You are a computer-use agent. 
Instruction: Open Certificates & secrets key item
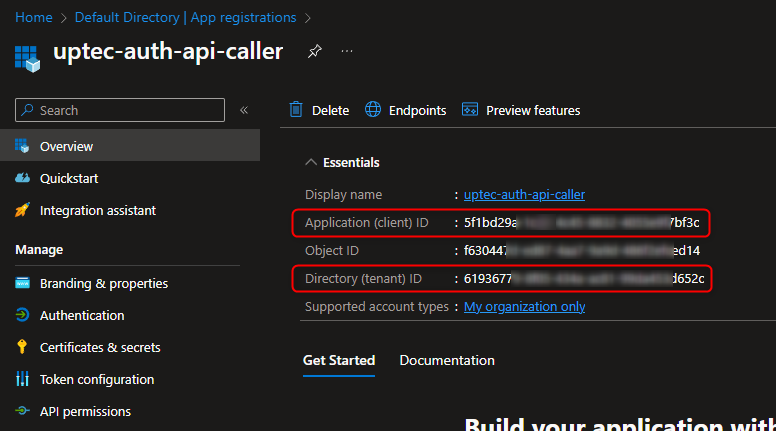click(99, 347)
